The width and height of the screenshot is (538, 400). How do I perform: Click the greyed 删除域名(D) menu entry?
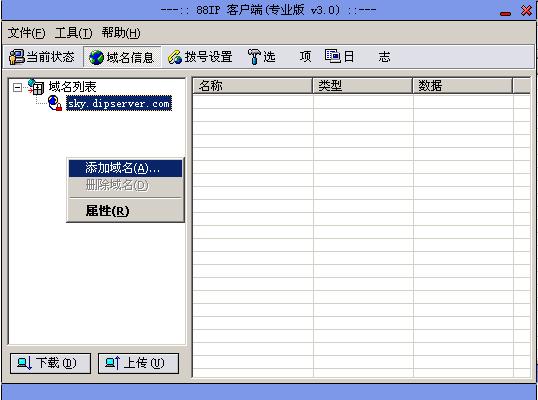click(125, 185)
